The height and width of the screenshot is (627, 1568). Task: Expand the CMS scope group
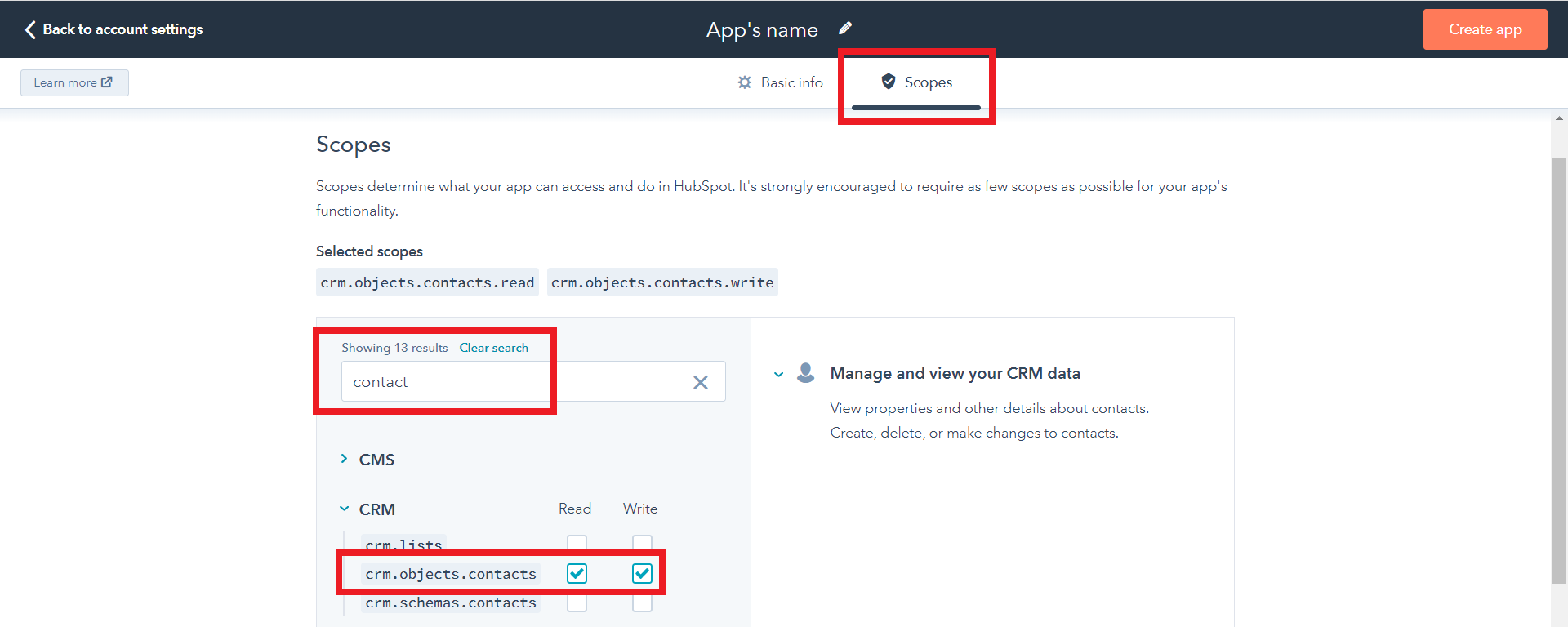[344, 459]
